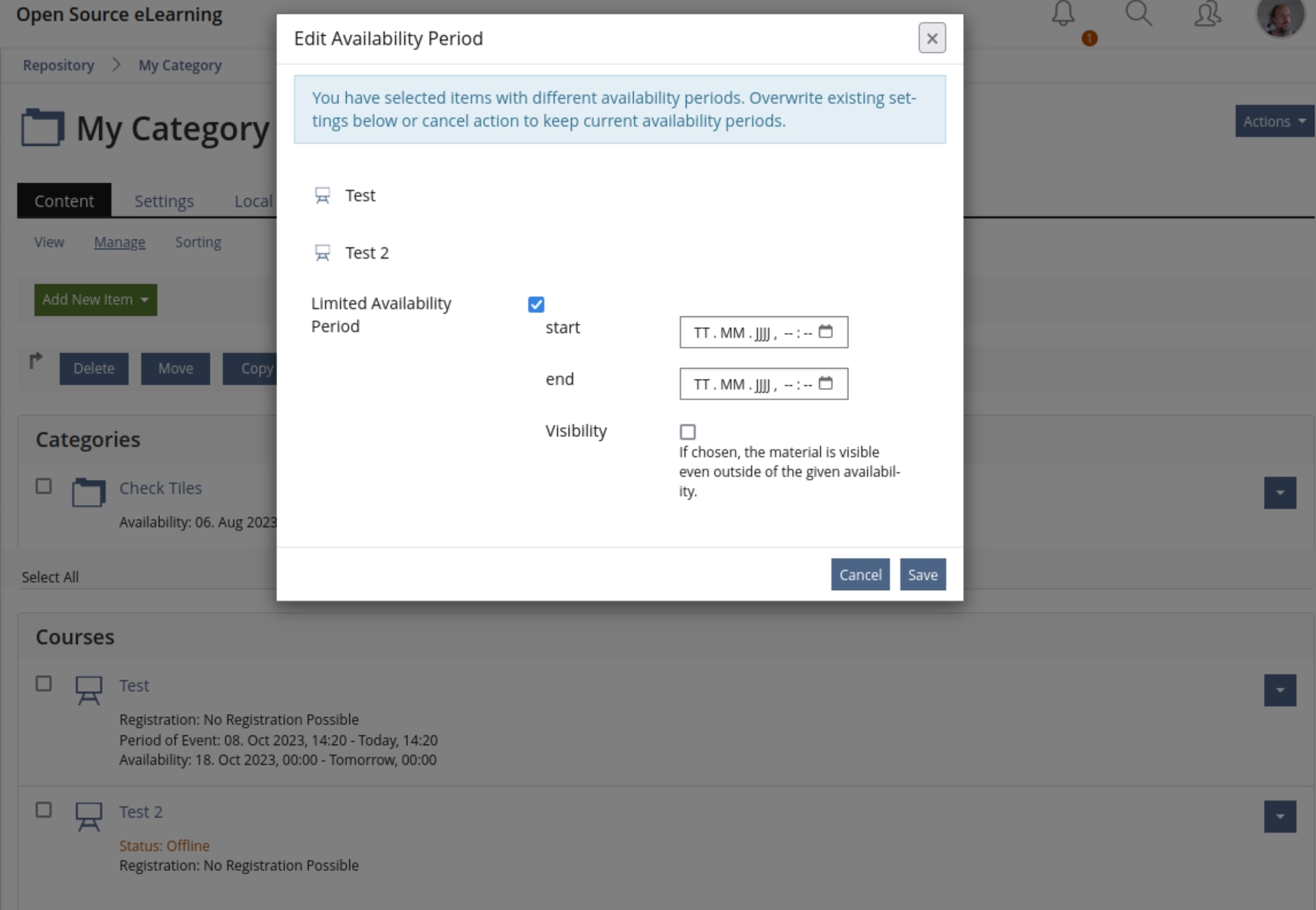Enable the Visibility checkbox

click(x=687, y=432)
